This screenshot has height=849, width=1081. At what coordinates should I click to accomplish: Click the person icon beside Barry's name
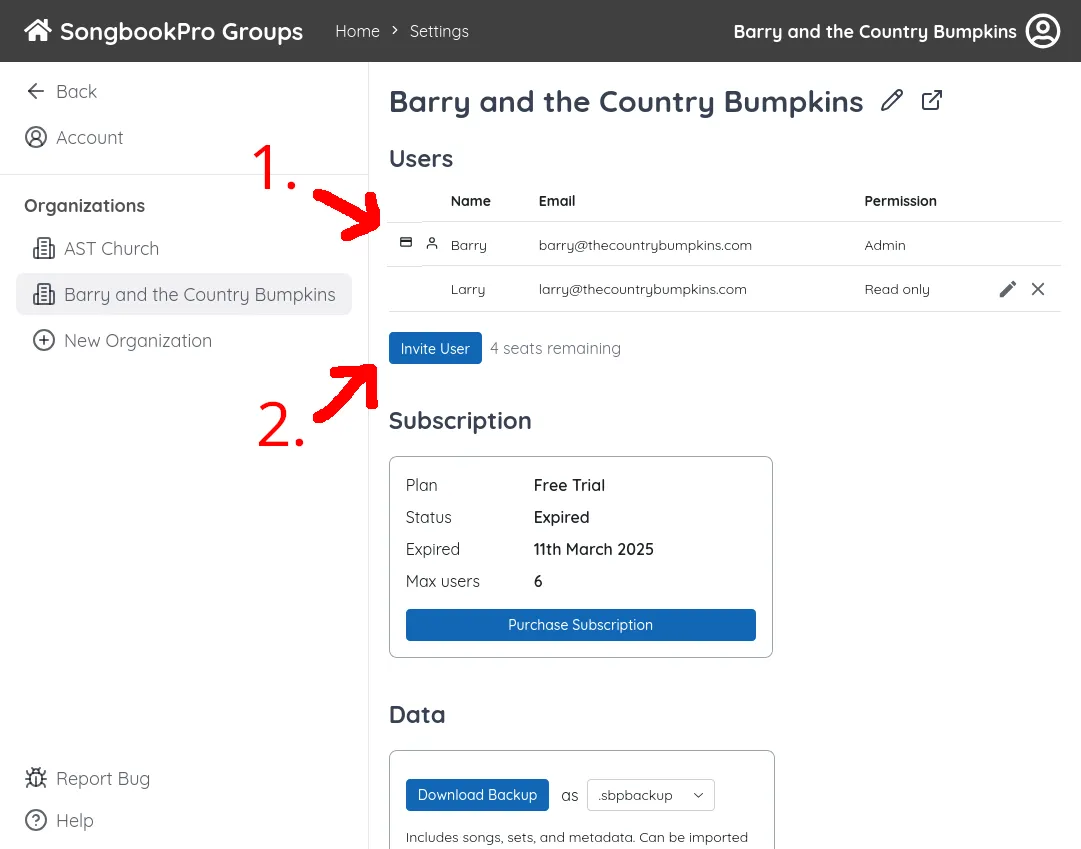(434, 243)
